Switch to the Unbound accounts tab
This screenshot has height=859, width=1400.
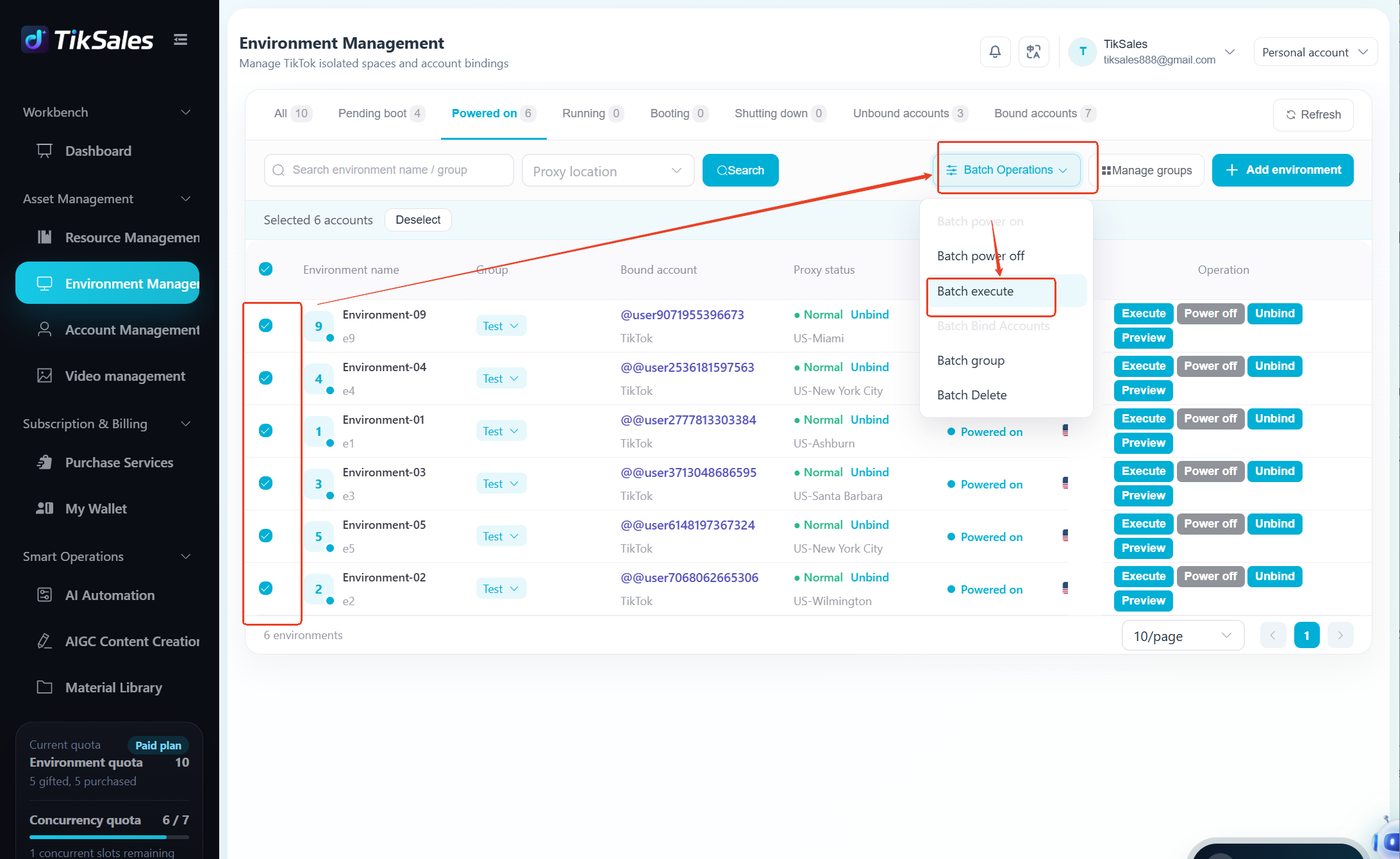coord(910,113)
